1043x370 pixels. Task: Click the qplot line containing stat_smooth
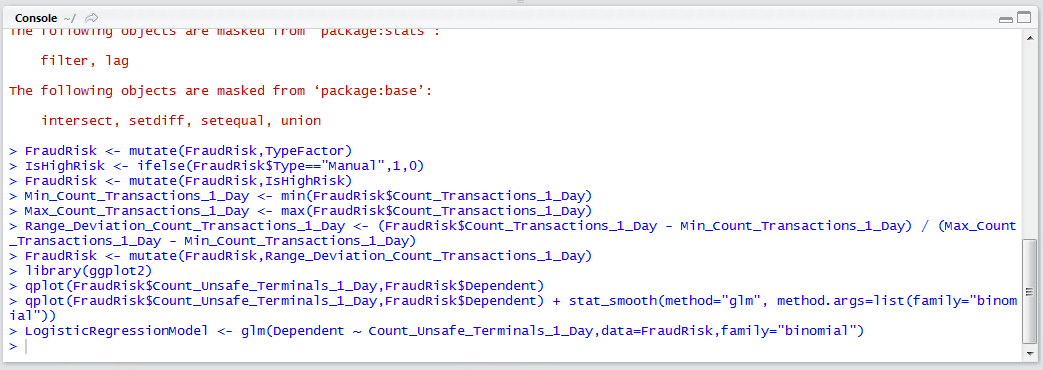click(512, 308)
